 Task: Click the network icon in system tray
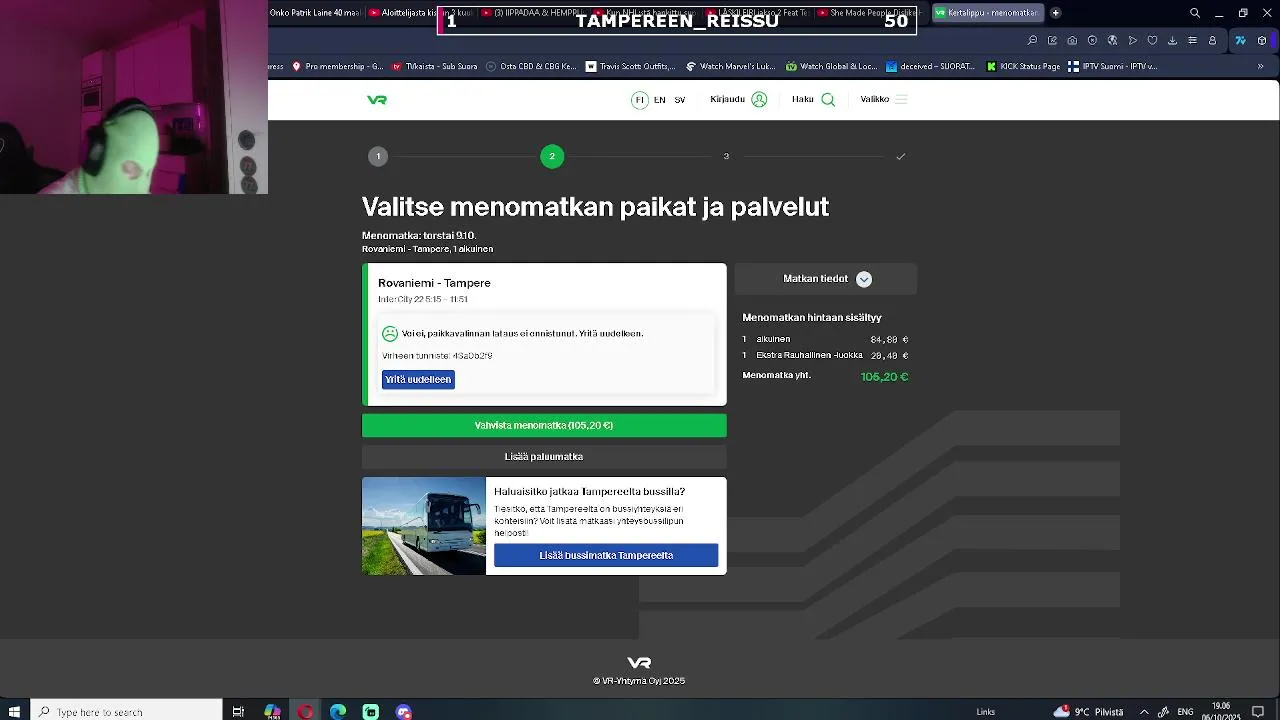[1164, 712]
